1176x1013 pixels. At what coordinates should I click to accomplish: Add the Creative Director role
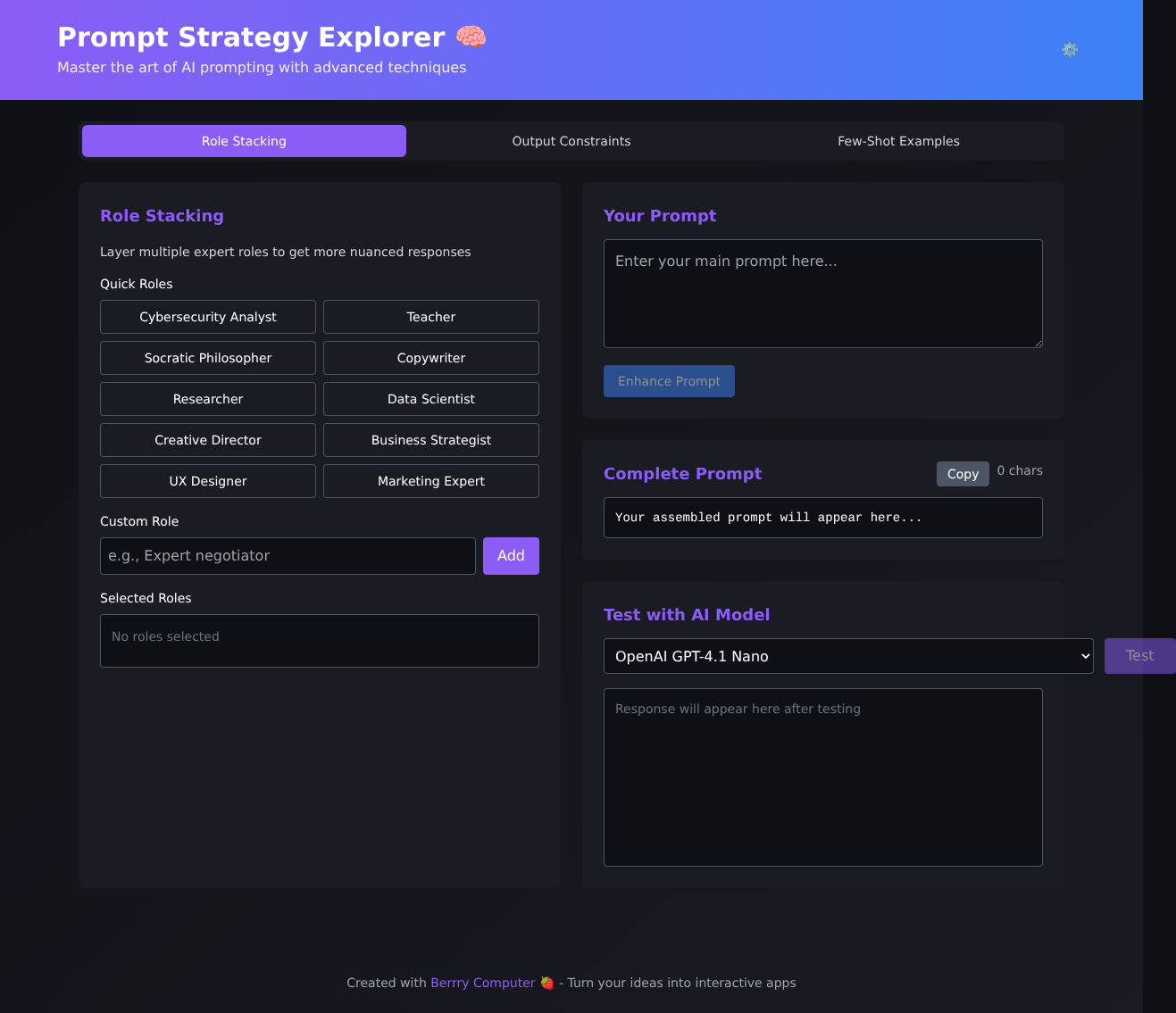pyautogui.click(x=207, y=439)
